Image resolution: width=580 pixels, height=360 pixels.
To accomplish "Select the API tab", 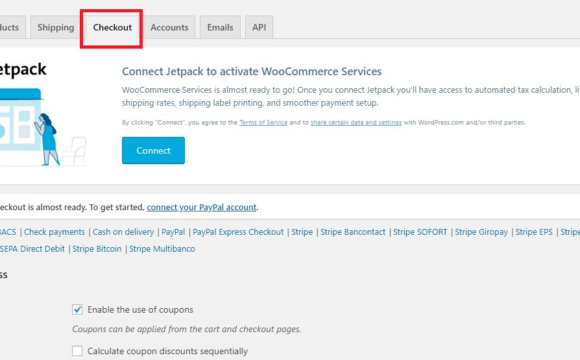I will pyautogui.click(x=259, y=27).
